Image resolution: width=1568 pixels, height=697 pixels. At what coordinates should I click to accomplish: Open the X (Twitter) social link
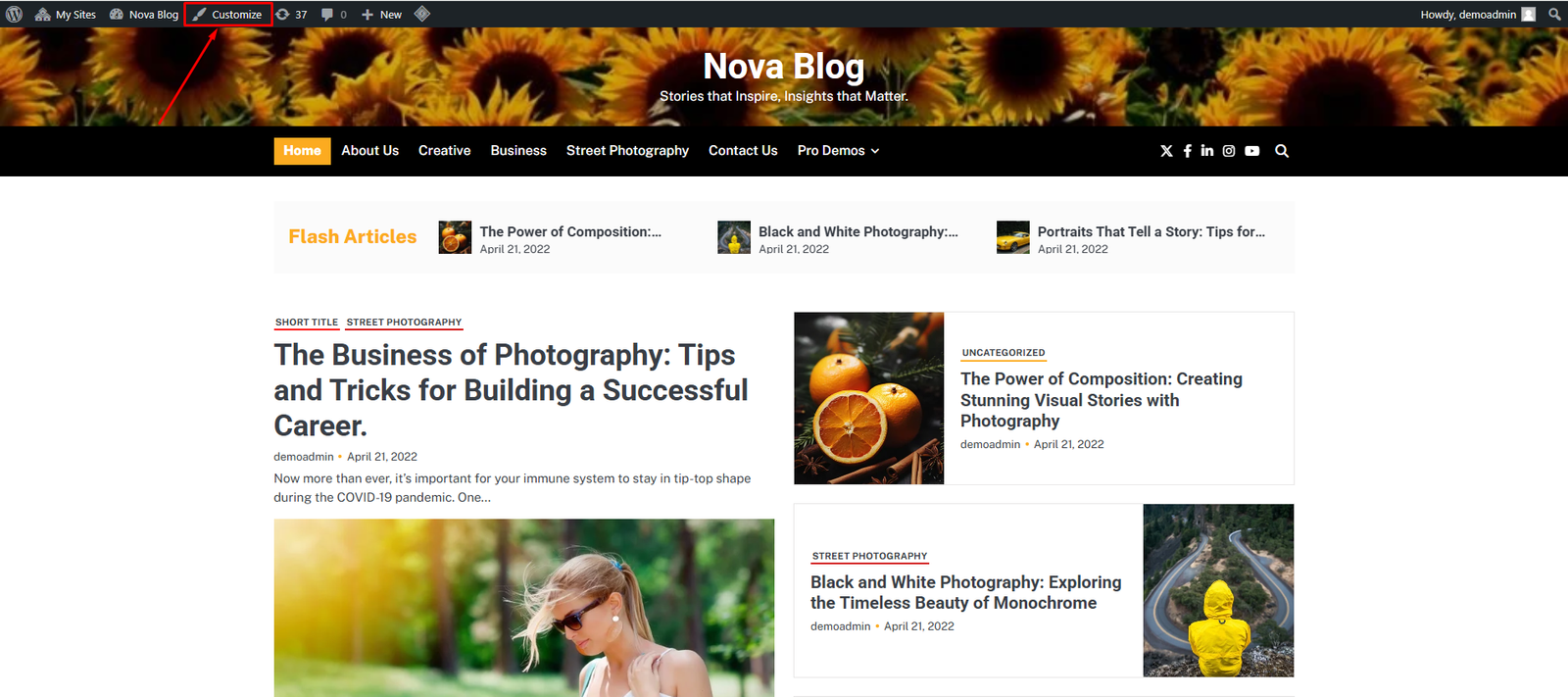1166,151
